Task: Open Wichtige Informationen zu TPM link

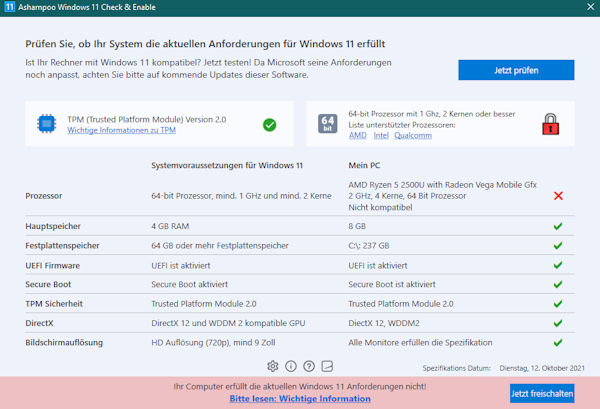Action: [121, 130]
